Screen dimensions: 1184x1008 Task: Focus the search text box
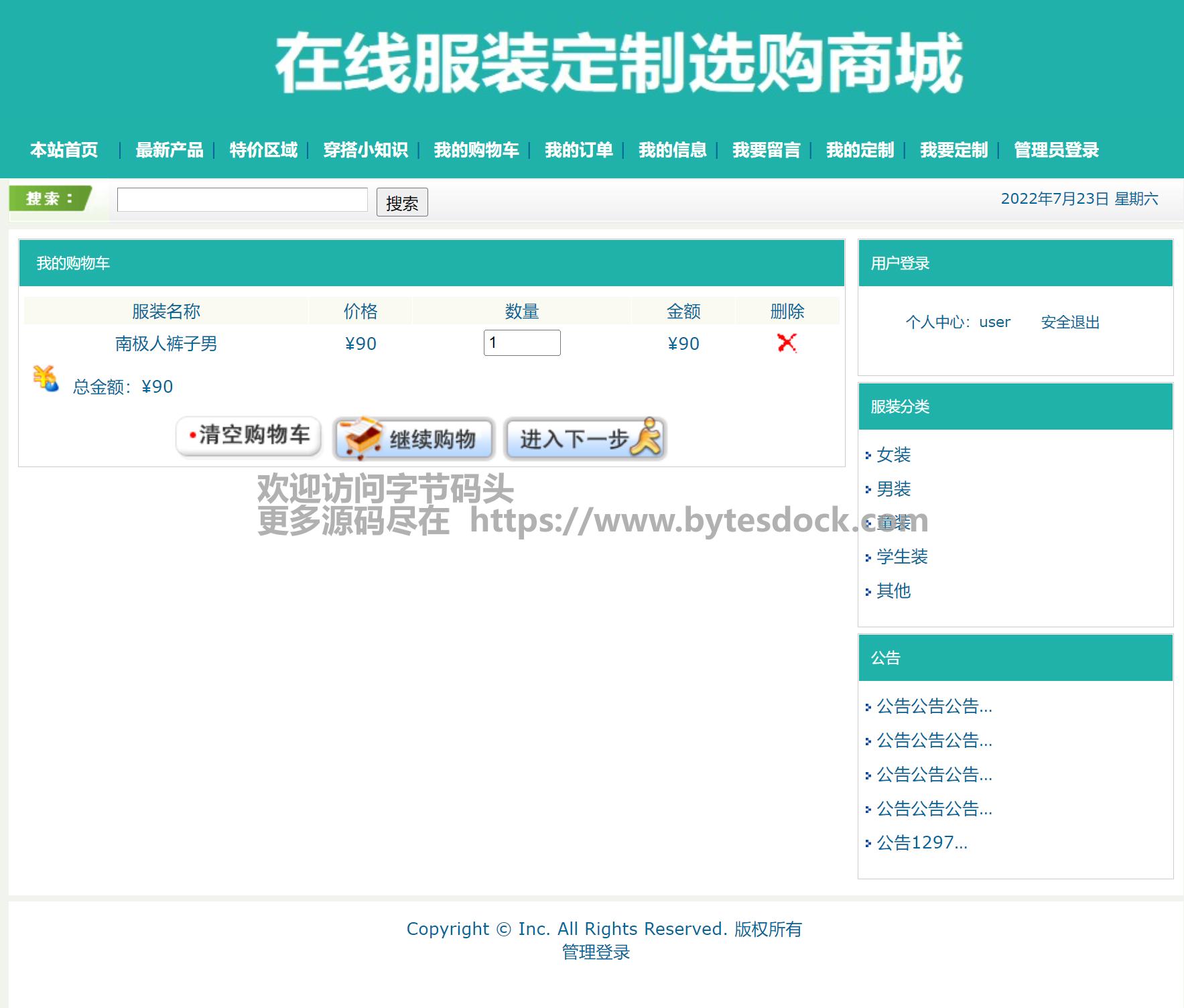242,200
